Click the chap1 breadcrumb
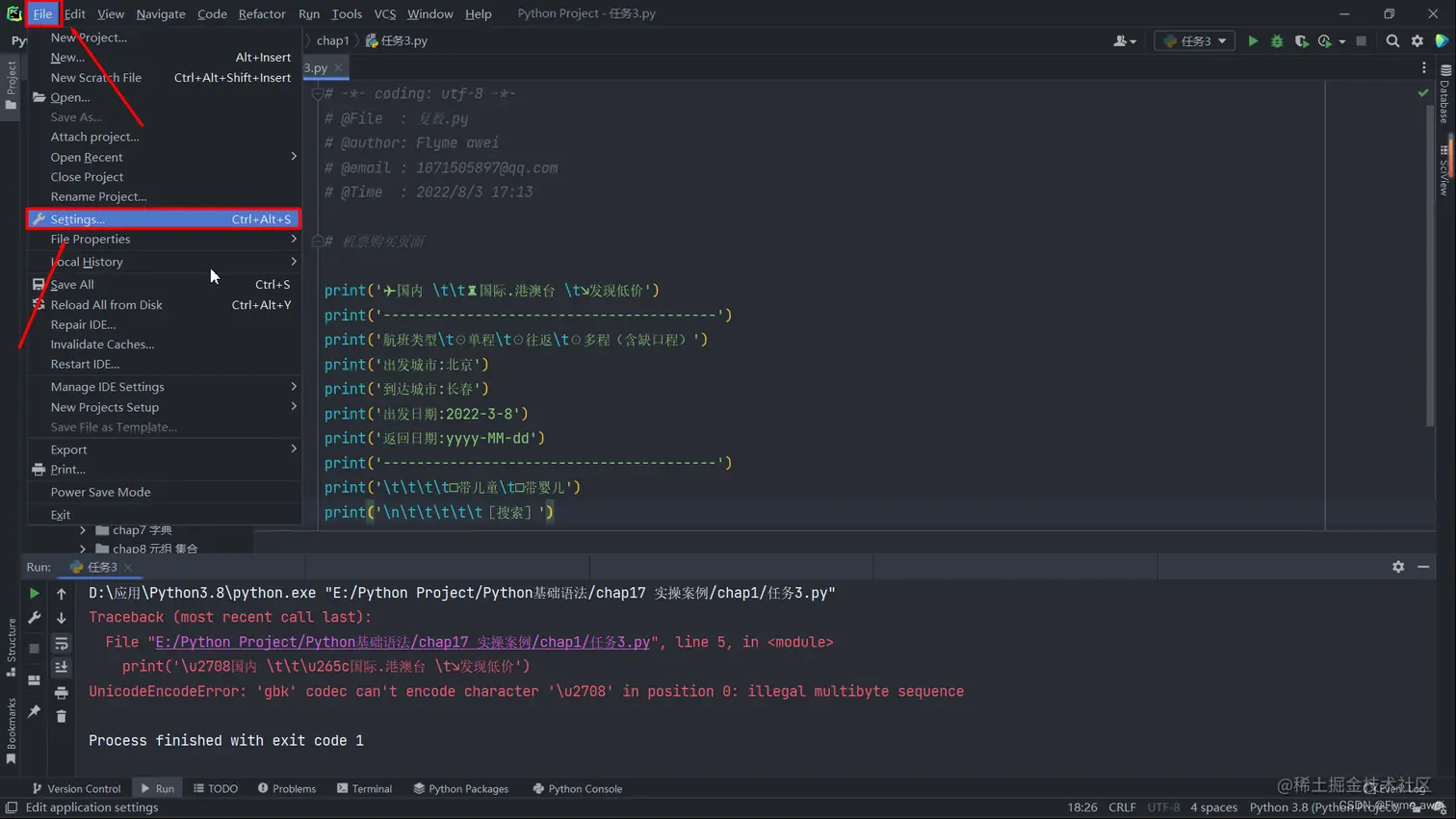The image size is (1456, 819). point(333,40)
